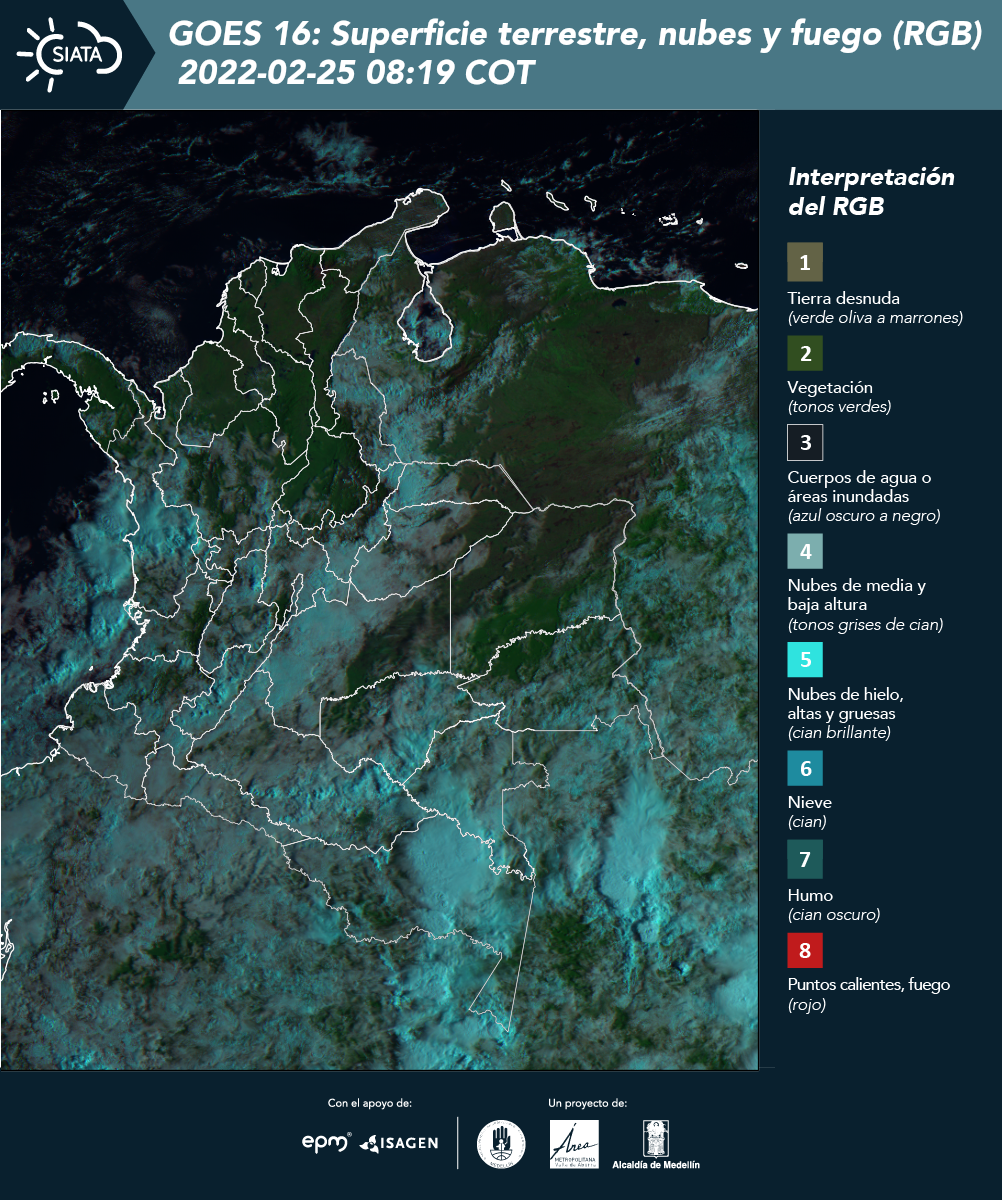1002x1200 pixels.
Task: Click the title 'GOES 16: Superficie terrestre, nubes y fuego (RGB)'
Action: click(x=576, y=35)
